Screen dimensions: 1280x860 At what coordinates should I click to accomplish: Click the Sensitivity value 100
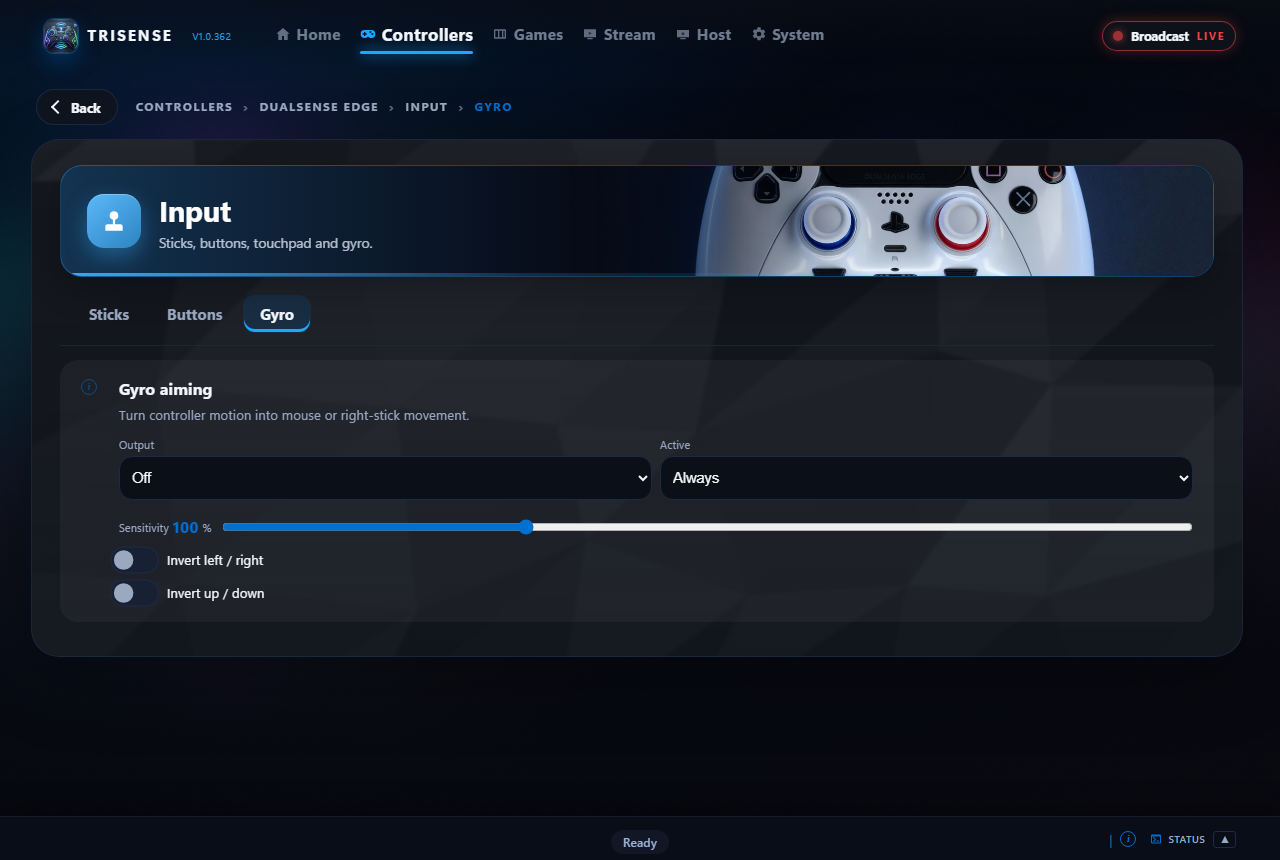click(x=185, y=527)
